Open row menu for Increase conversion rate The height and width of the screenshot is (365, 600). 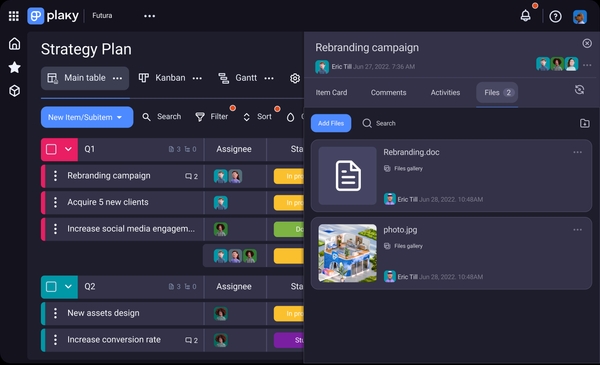pos(55,340)
